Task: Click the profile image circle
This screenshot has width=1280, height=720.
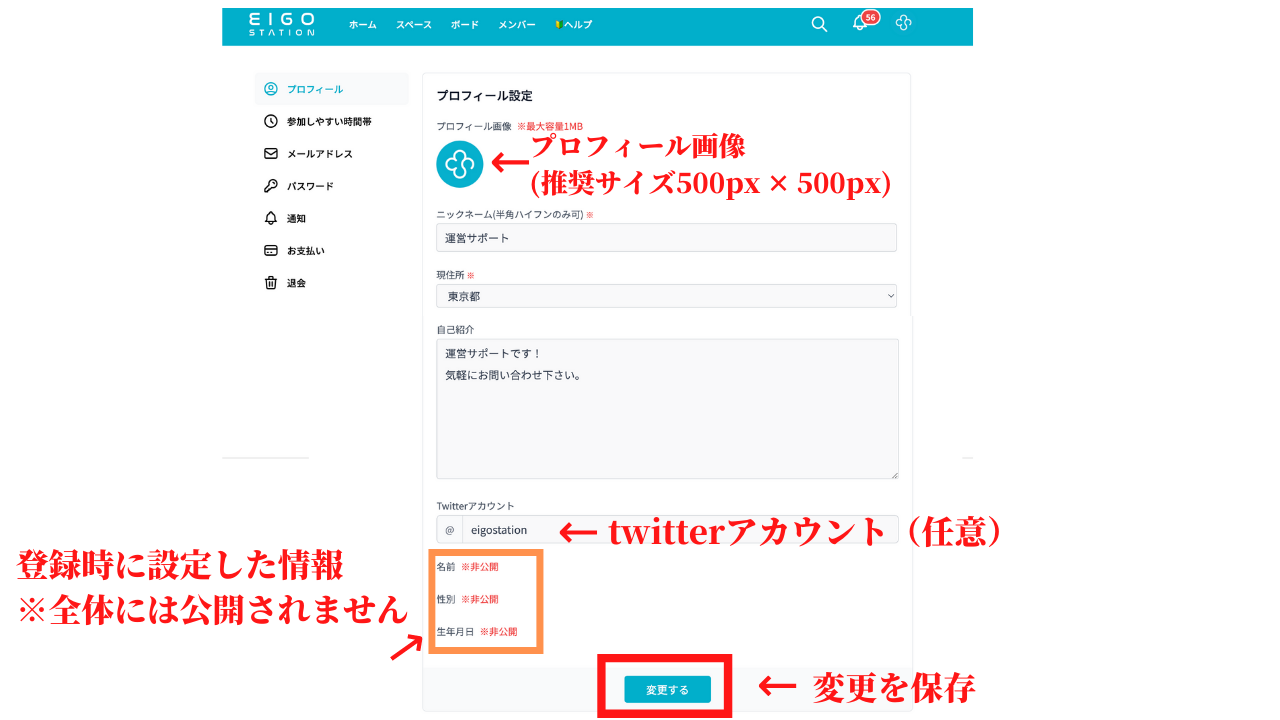Action: click(x=460, y=164)
